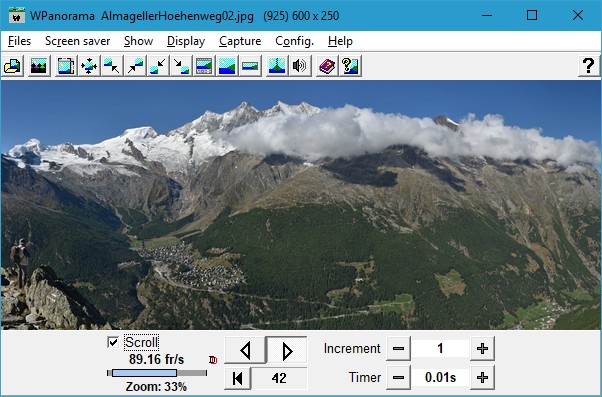
Task: Maximize the WPanorama window
Action: 532,15
